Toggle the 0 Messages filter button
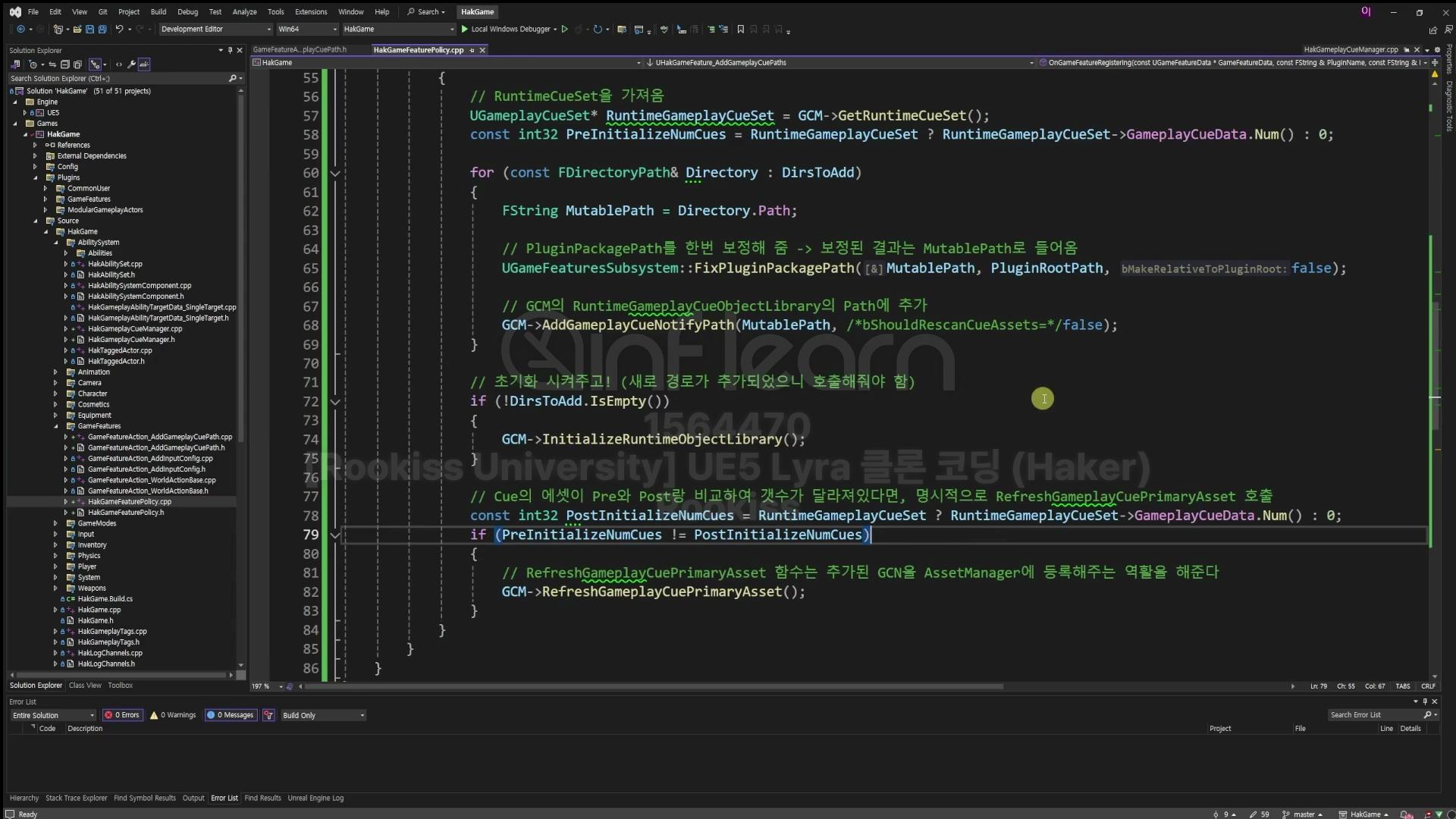1456x819 pixels. 231,715
